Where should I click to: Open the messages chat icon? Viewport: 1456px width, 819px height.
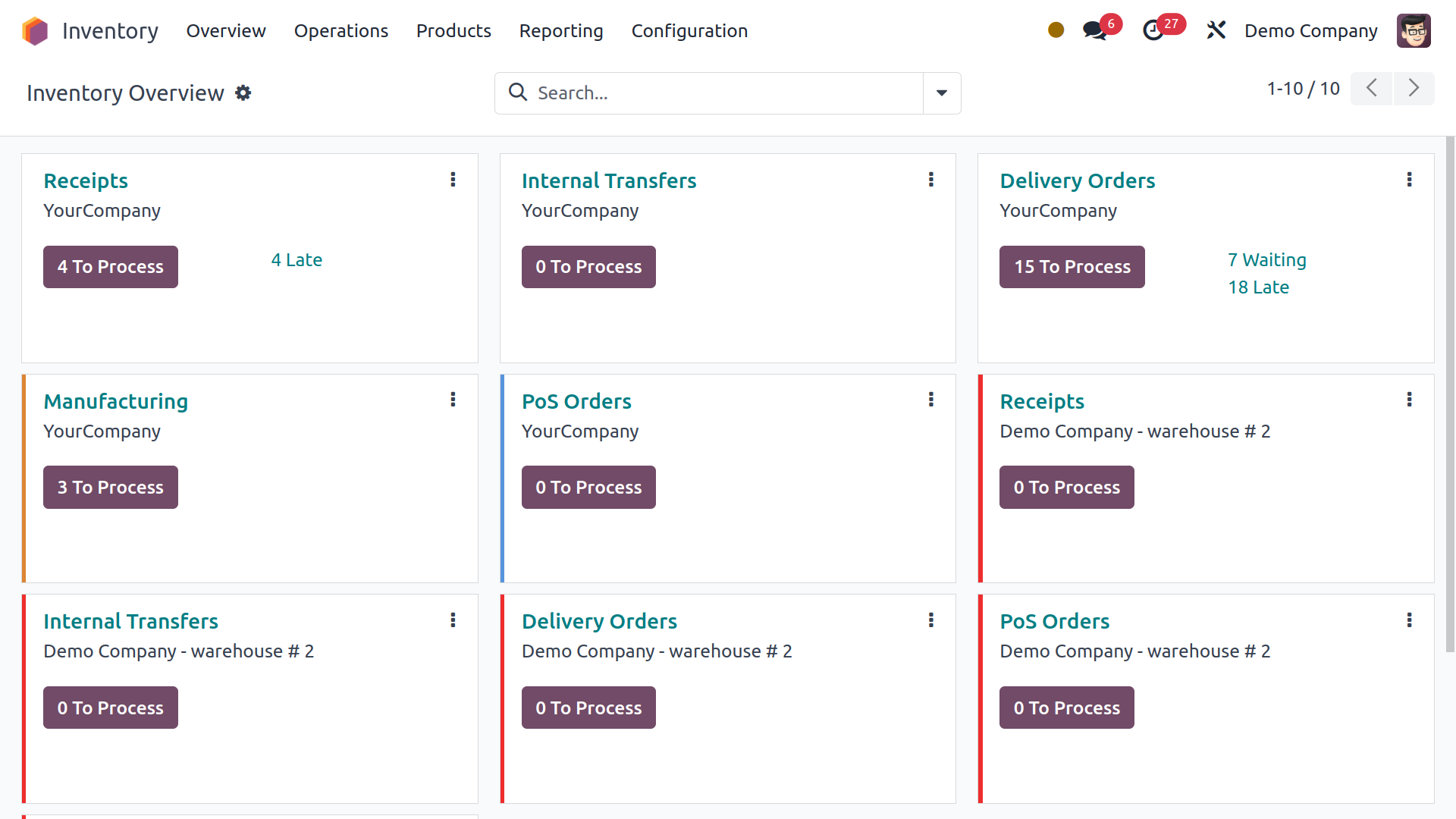[1094, 31]
